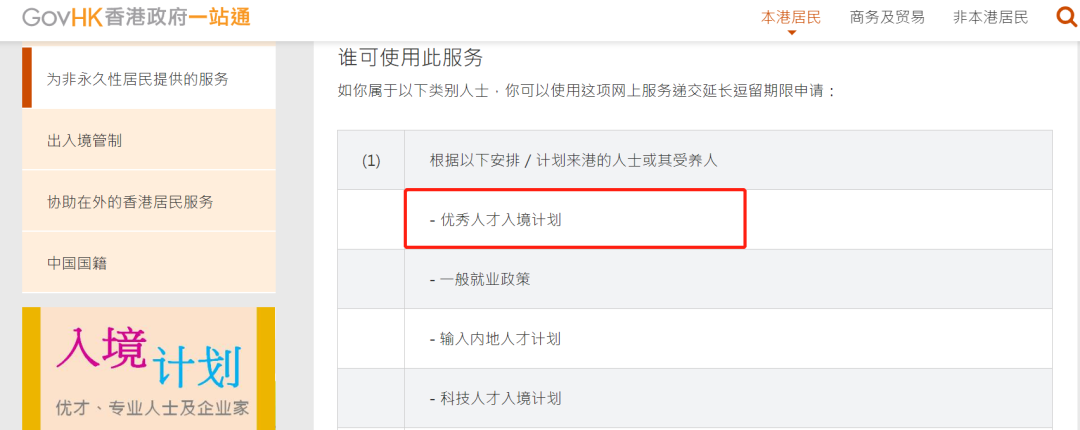Viewport: 1080px width, 430px height.
Task: Click the 一般就业政策 row
Action: pyautogui.click(x=728, y=279)
